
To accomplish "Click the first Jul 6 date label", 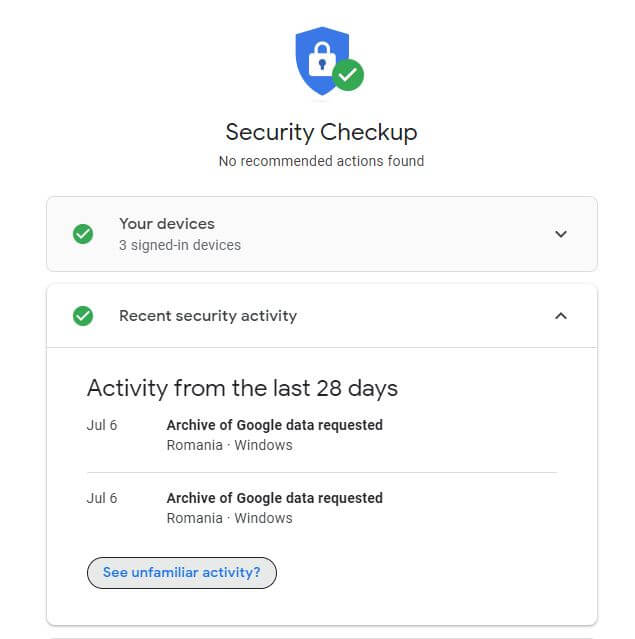I will (x=102, y=425).
